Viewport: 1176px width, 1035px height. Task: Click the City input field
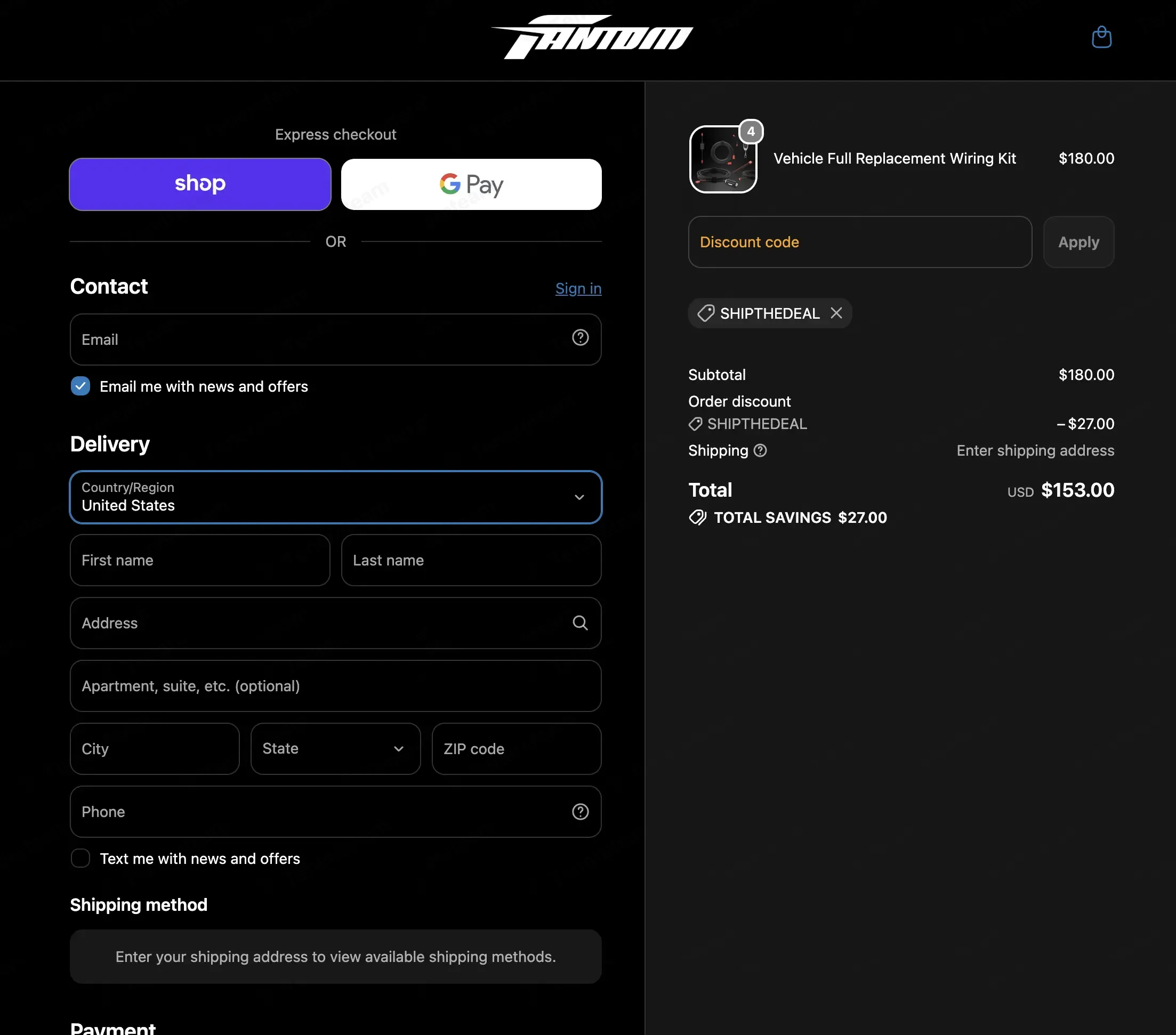coord(155,748)
